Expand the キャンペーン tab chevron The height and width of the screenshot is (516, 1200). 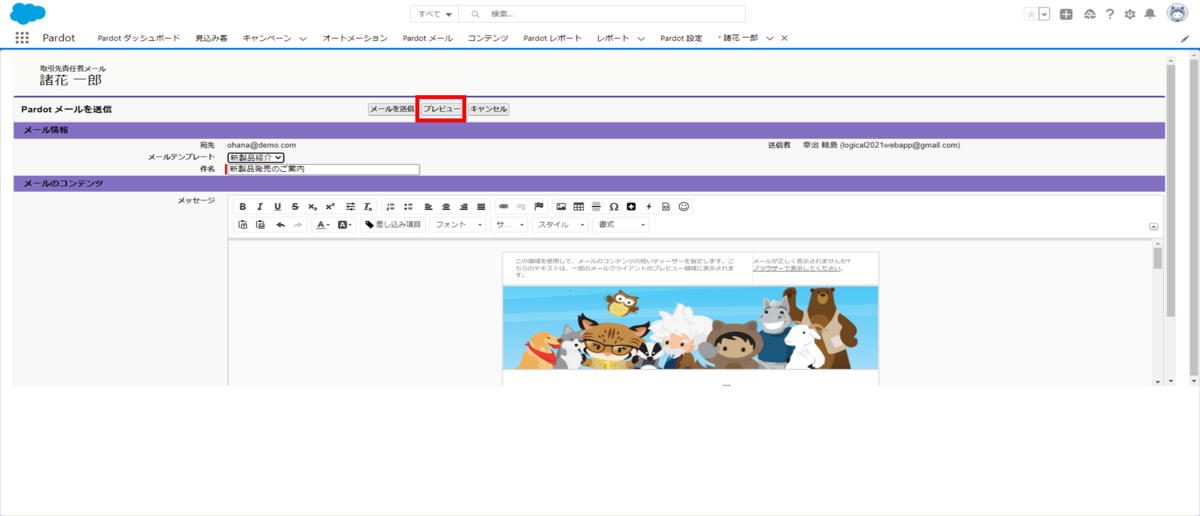(303, 38)
